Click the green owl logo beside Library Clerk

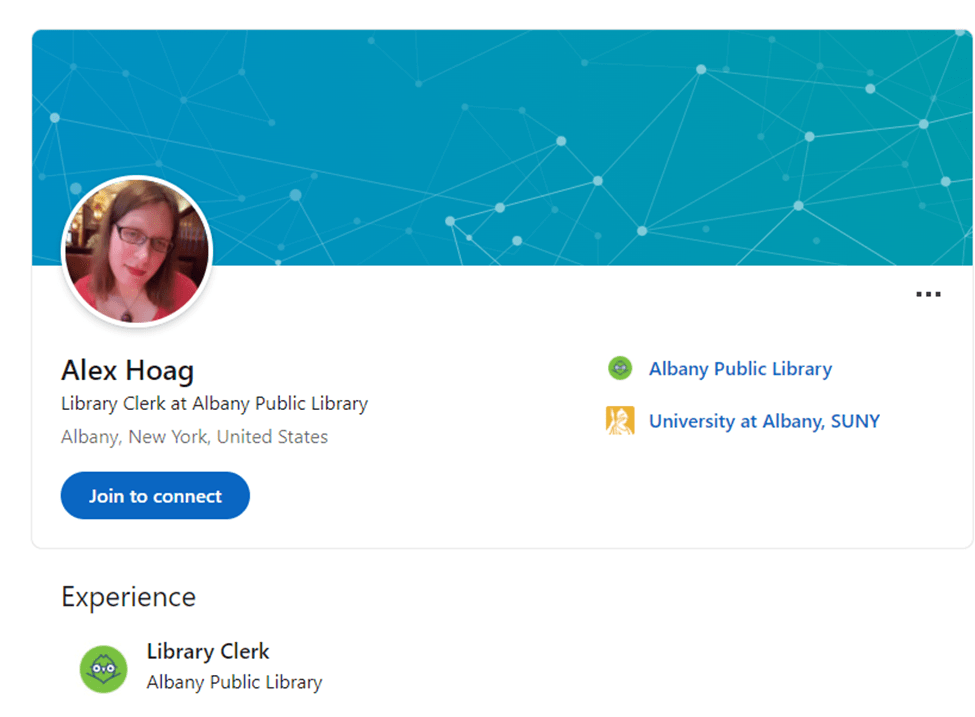pos(103,669)
